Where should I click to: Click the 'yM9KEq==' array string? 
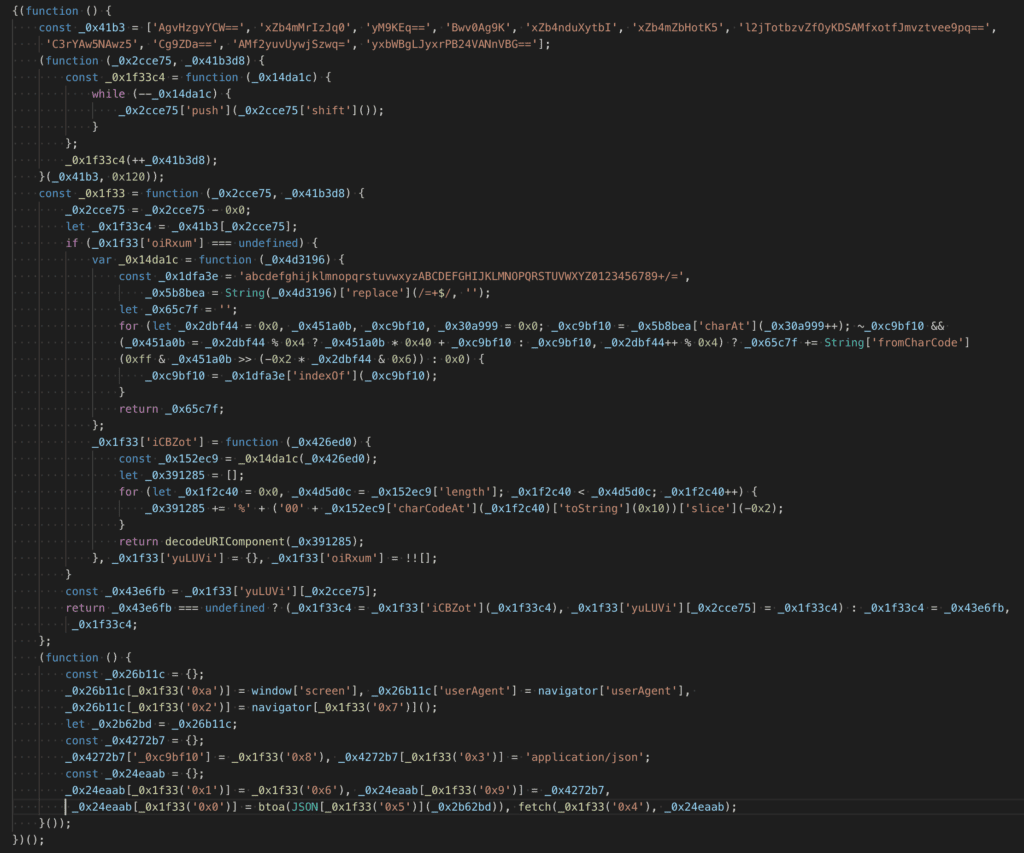point(400,27)
